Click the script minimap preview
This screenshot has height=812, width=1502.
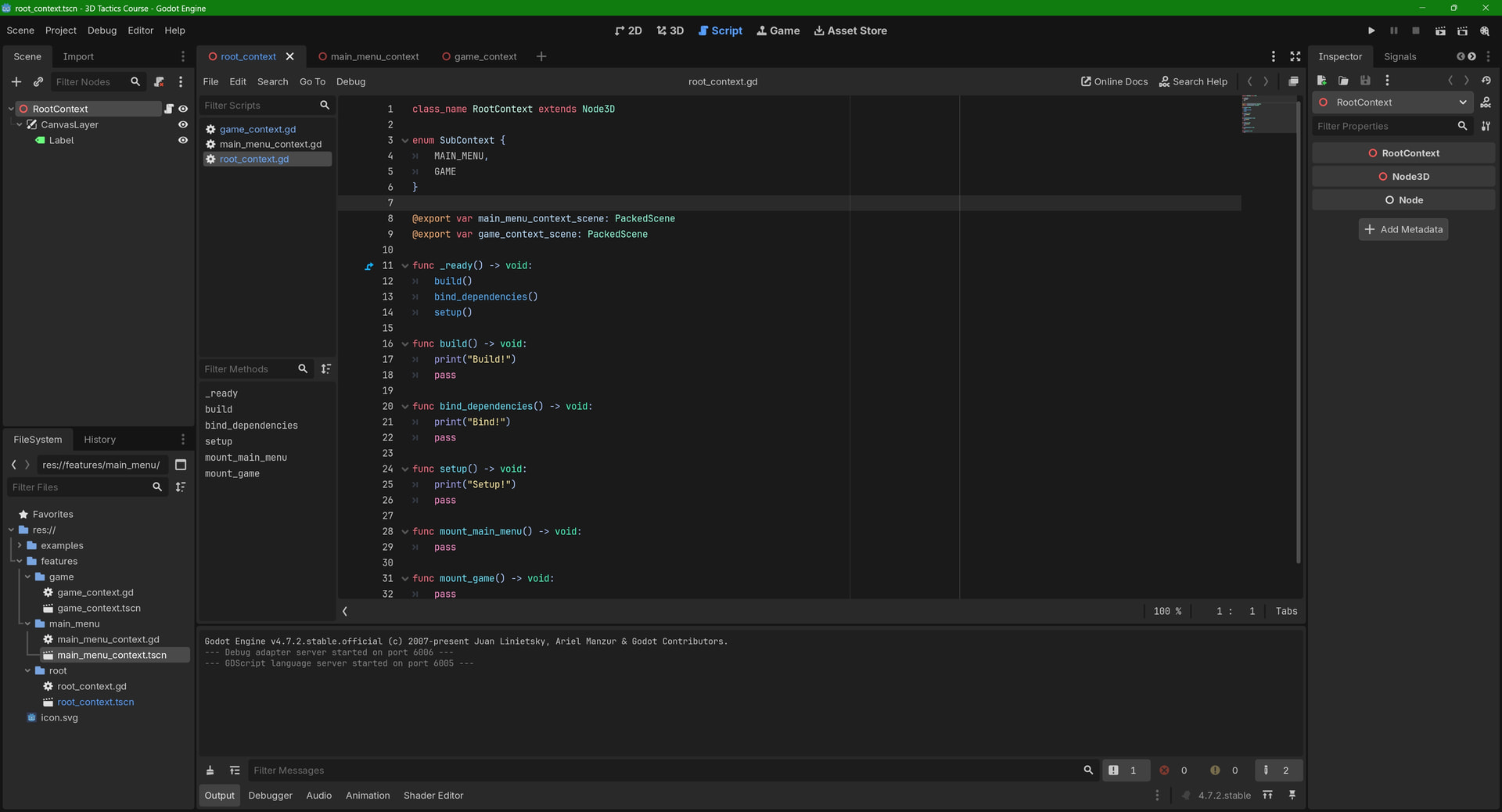(x=1267, y=114)
